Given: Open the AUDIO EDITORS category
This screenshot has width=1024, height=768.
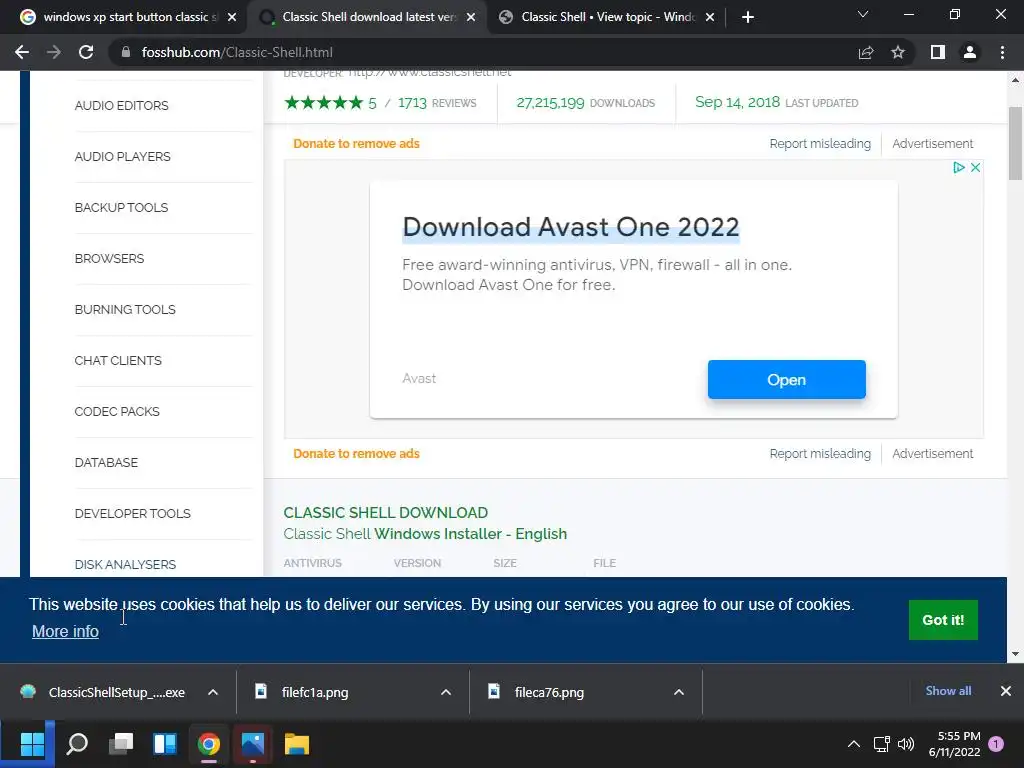Looking at the screenshot, I should click(x=121, y=105).
